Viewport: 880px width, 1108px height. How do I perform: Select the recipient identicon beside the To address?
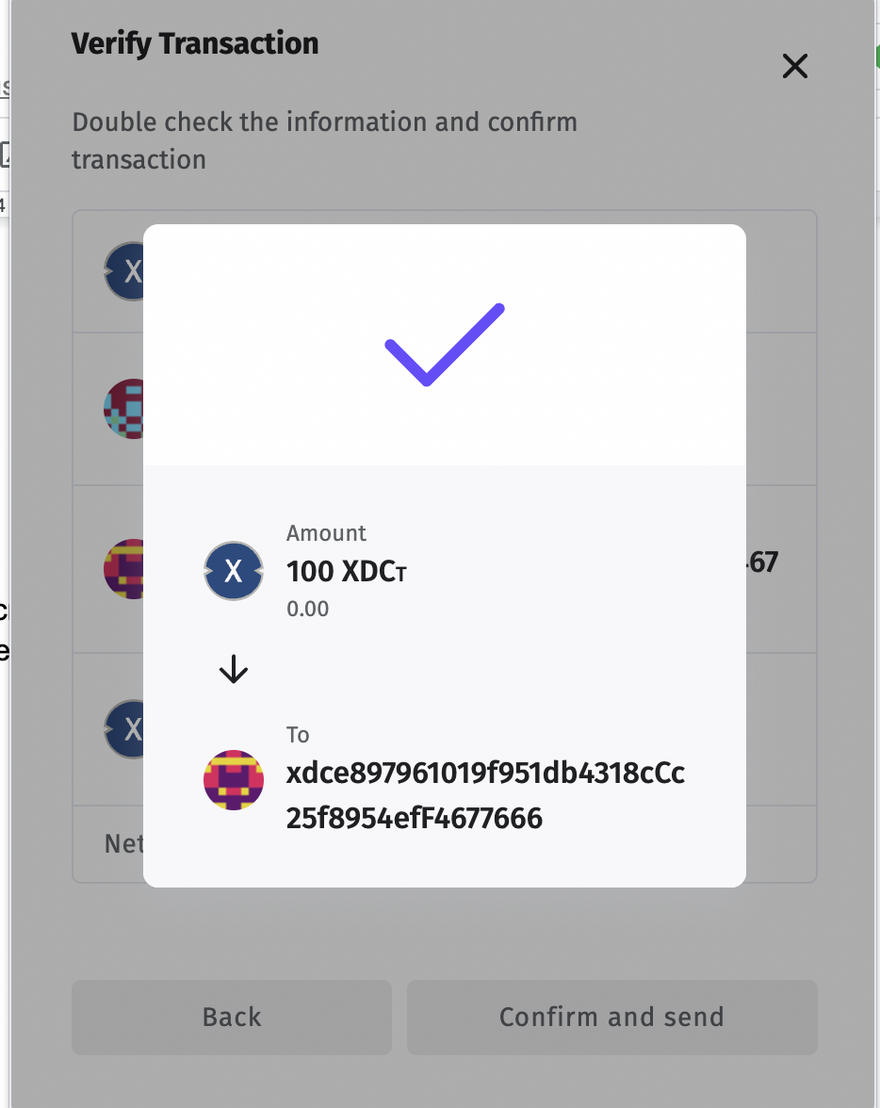tap(233, 780)
